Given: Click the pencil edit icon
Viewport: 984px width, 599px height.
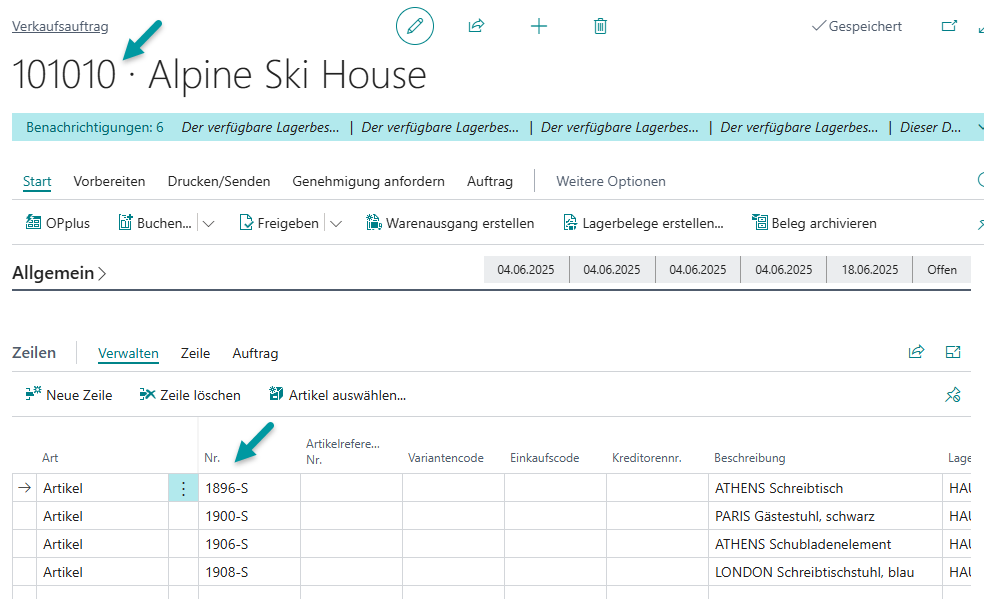Looking at the screenshot, I should (415, 26).
